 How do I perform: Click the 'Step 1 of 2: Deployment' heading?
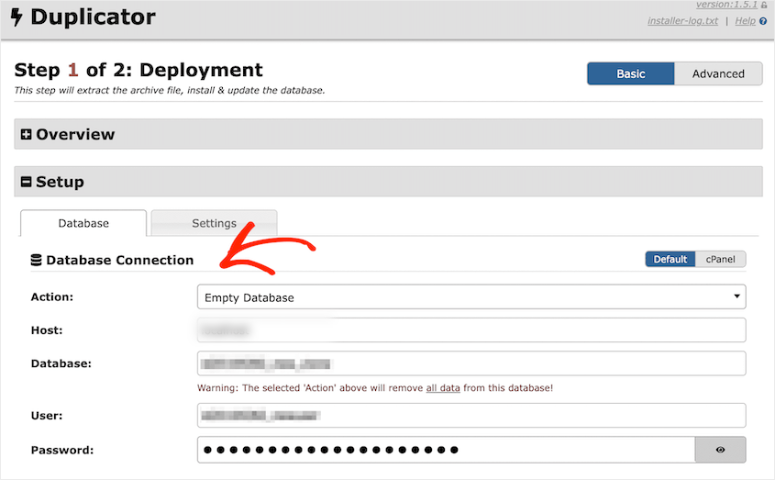[x=138, y=70]
